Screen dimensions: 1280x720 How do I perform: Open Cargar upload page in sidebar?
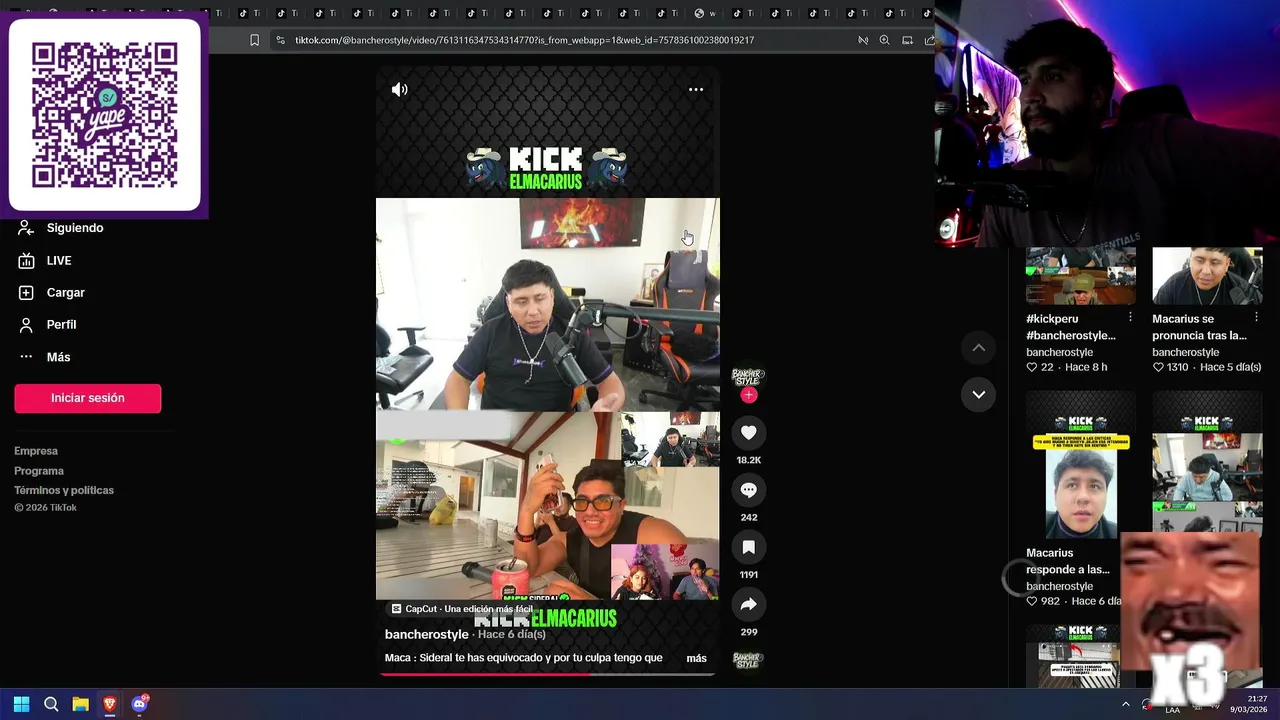click(x=65, y=293)
